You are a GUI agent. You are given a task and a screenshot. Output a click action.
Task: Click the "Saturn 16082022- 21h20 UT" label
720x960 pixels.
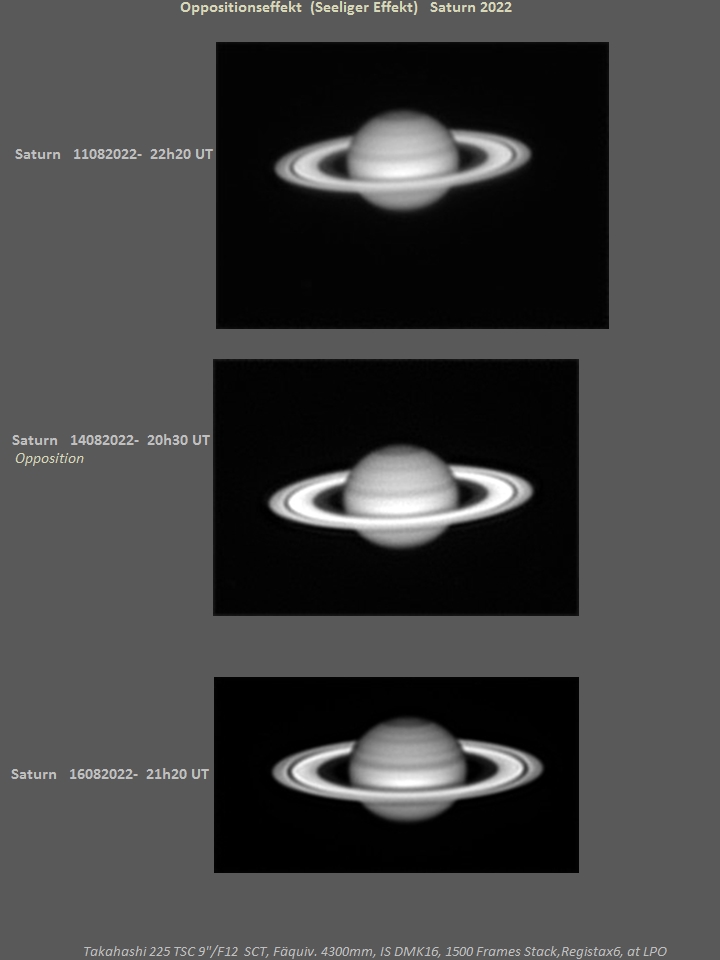click(110, 774)
